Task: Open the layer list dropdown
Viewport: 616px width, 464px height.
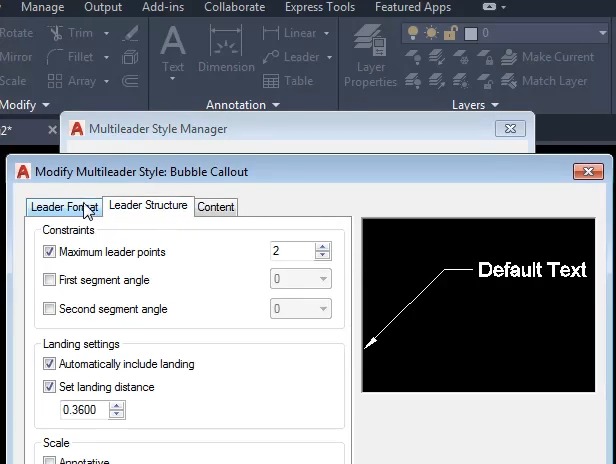Action: click(603, 33)
